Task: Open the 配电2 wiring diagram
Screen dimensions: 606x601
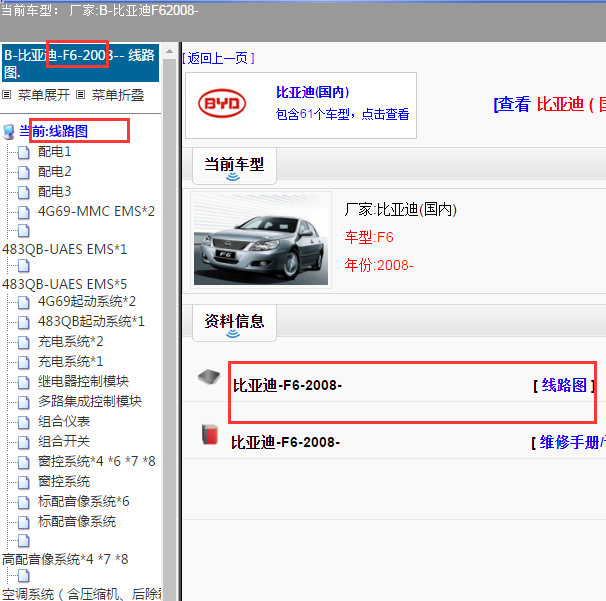Action: pos(54,172)
